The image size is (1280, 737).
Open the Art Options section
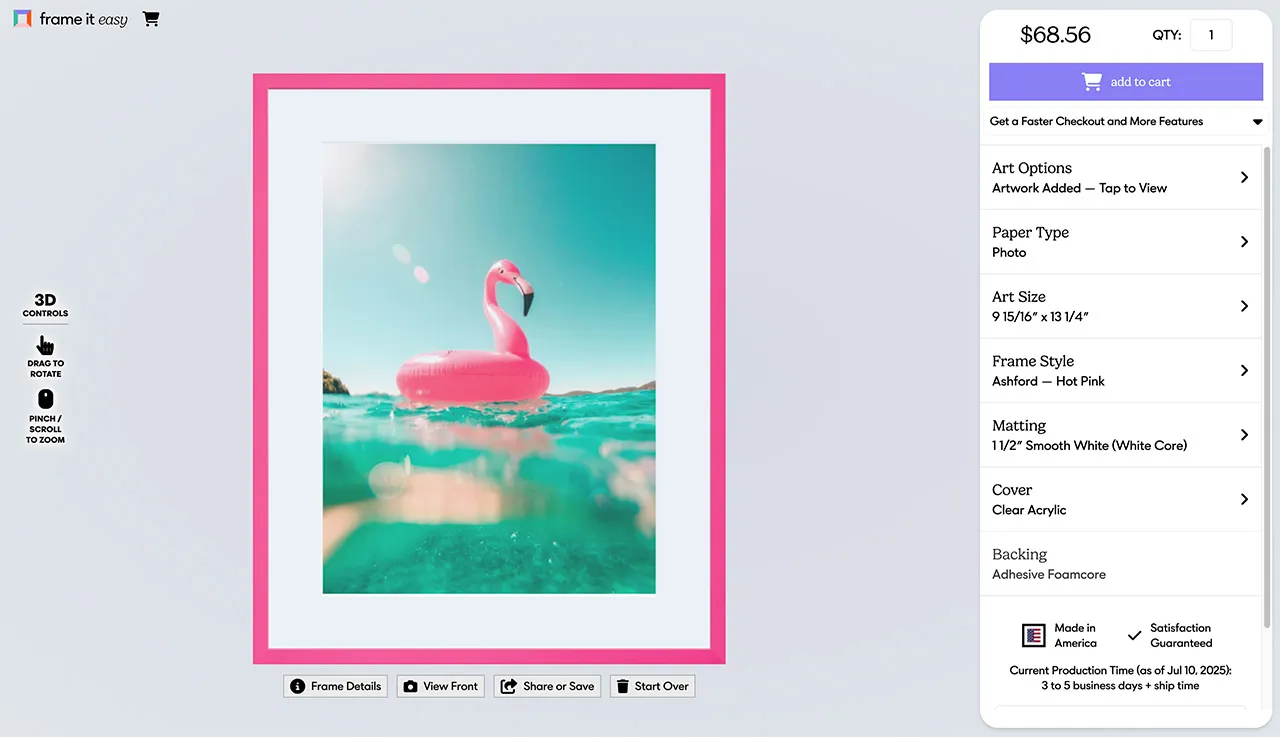(1120, 177)
